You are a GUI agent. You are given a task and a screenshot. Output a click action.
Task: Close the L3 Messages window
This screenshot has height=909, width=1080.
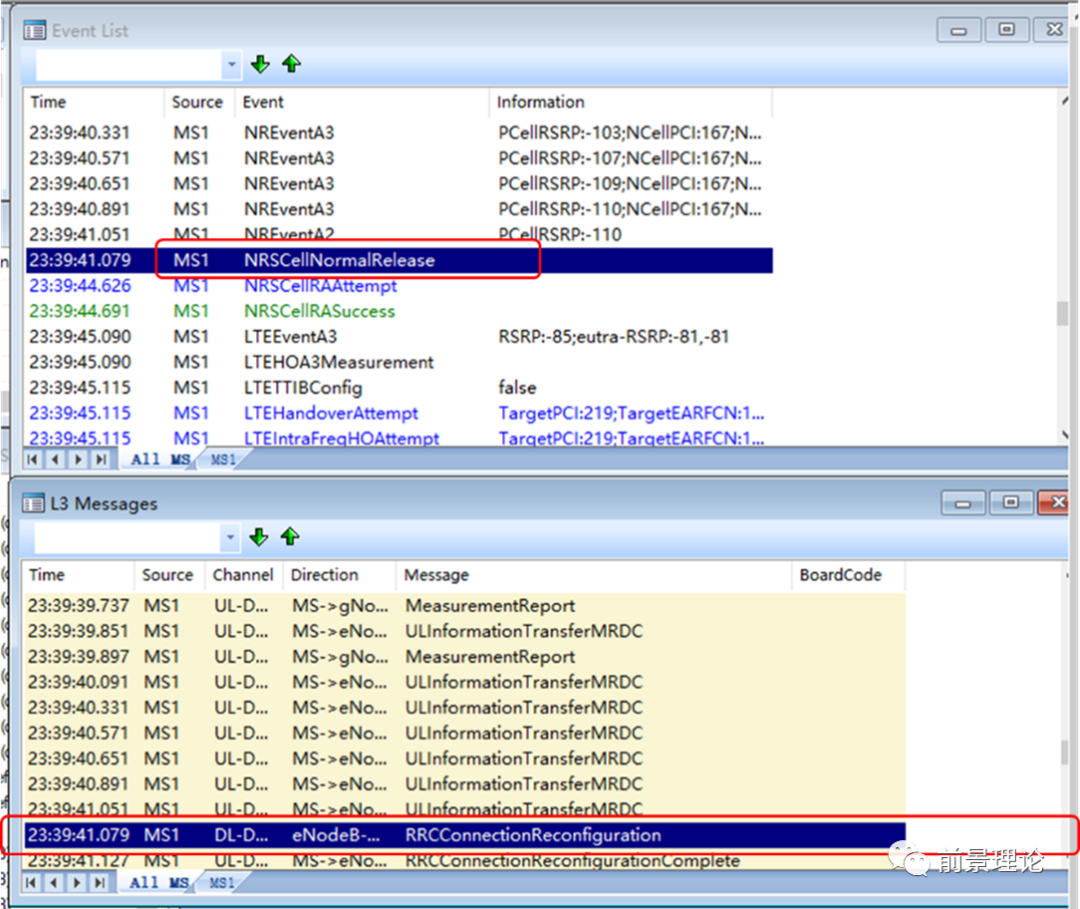point(1054,503)
